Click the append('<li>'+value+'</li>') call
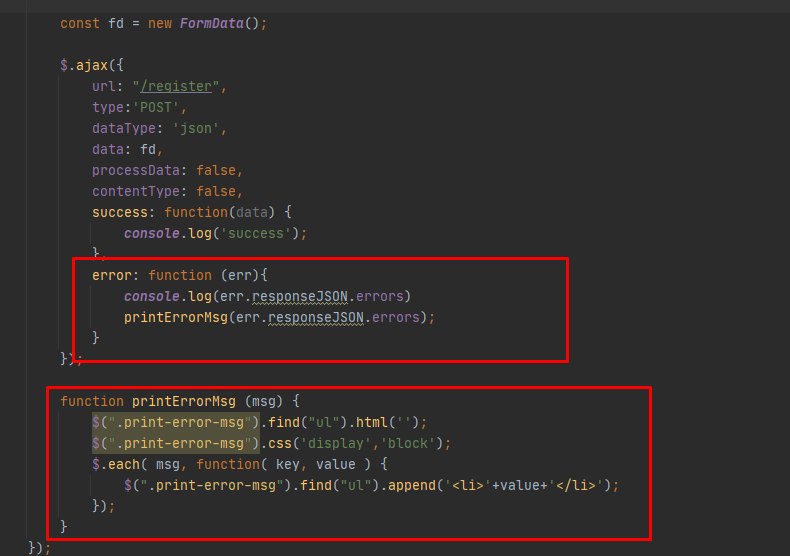 coord(499,485)
